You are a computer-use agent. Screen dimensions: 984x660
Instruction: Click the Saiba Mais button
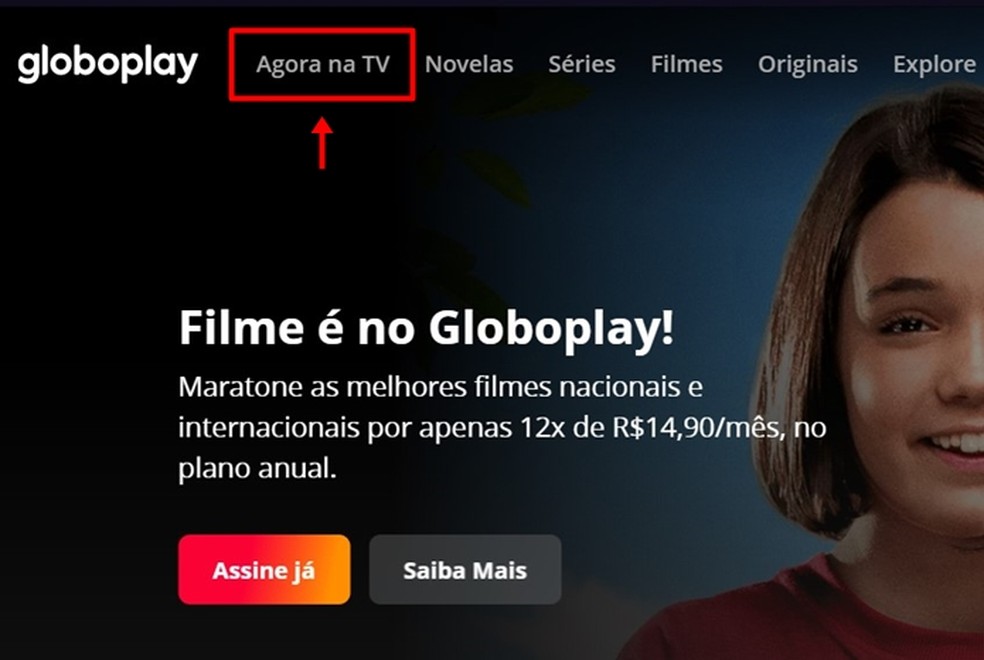tap(465, 570)
